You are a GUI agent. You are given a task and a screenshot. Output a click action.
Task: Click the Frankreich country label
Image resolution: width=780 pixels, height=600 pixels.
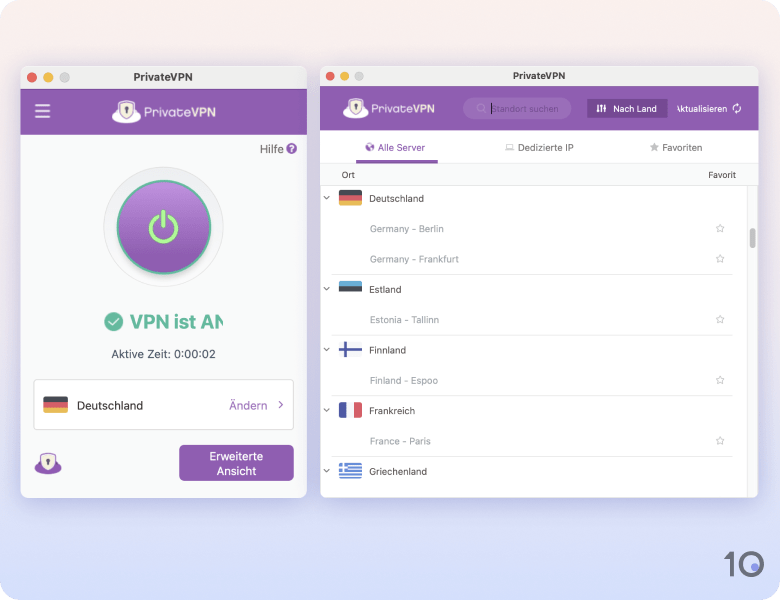(x=392, y=411)
